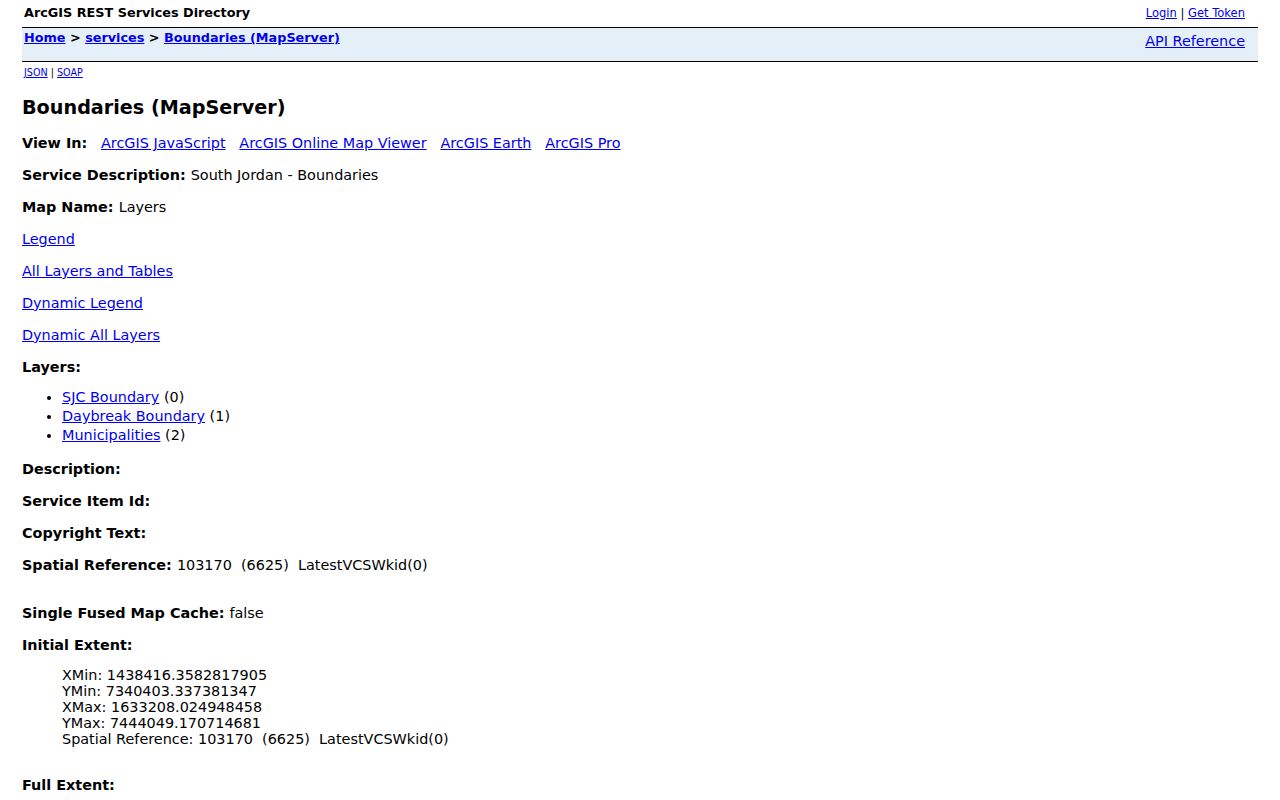Open the SJC Boundary layer
Image resolution: width=1280 pixels, height=800 pixels.
point(110,397)
